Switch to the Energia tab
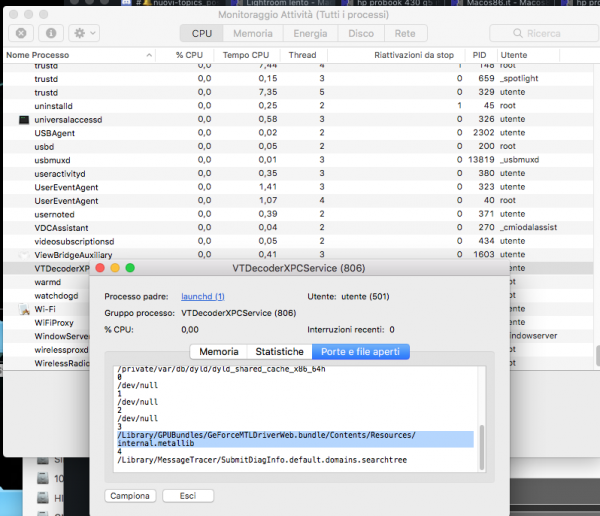 coord(308,33)
